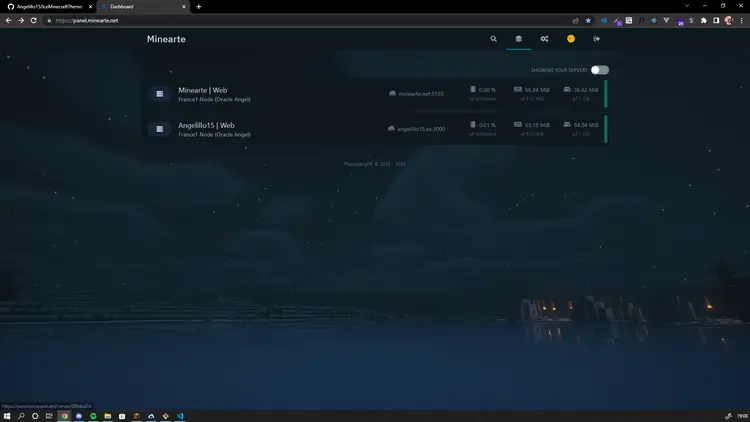Open the Discord icon on the taskbar
This screenshot has height=422, width=750.
tap(79, 416)
